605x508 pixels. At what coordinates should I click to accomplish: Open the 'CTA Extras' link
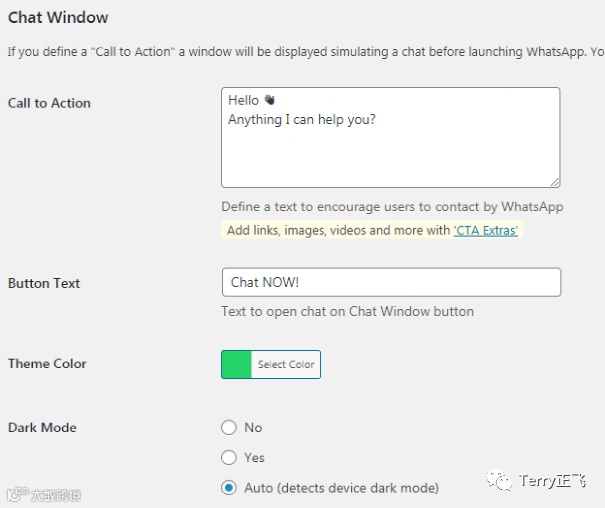coord(486,230)
